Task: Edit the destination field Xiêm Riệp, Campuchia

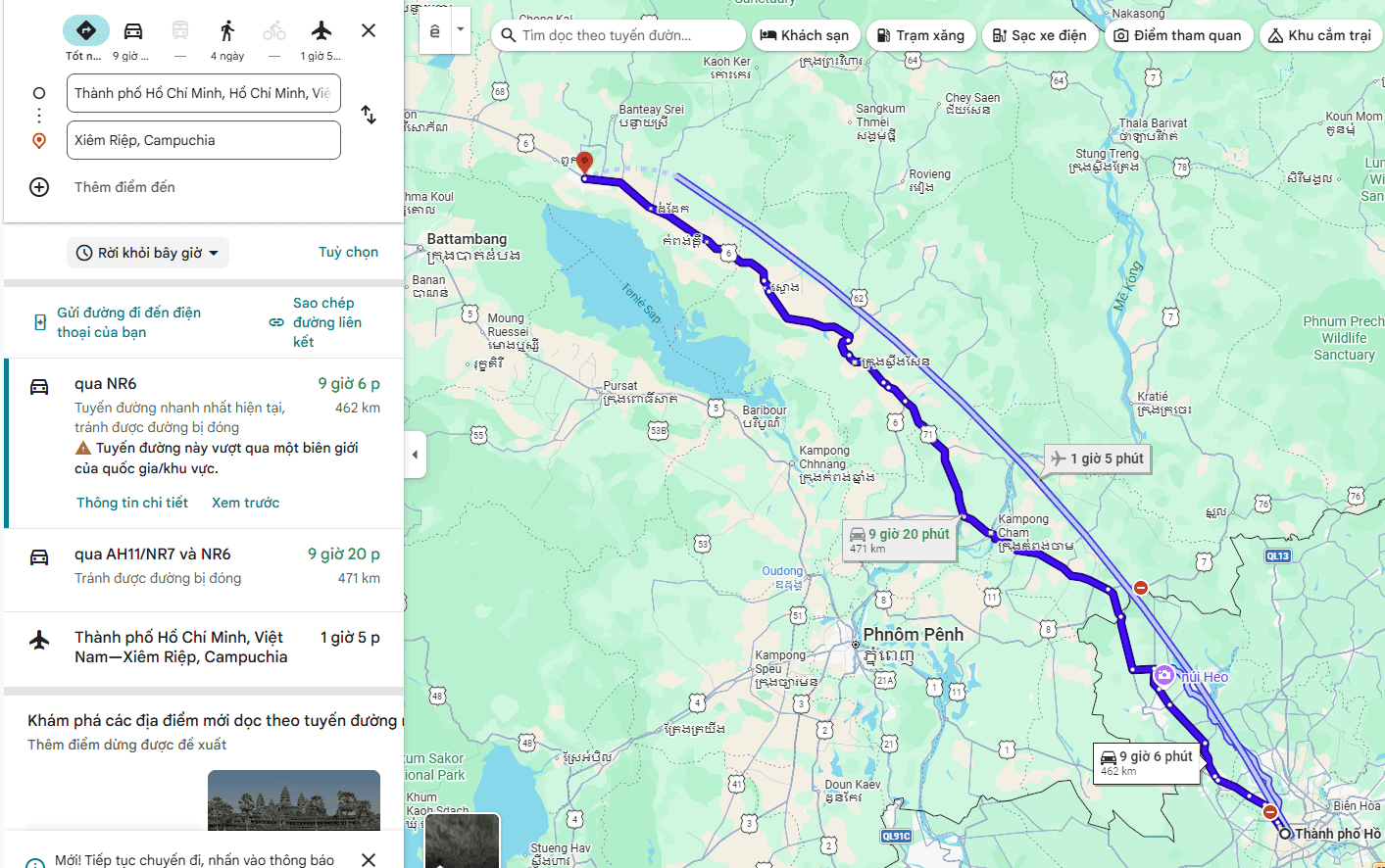Action: [204, 140]
